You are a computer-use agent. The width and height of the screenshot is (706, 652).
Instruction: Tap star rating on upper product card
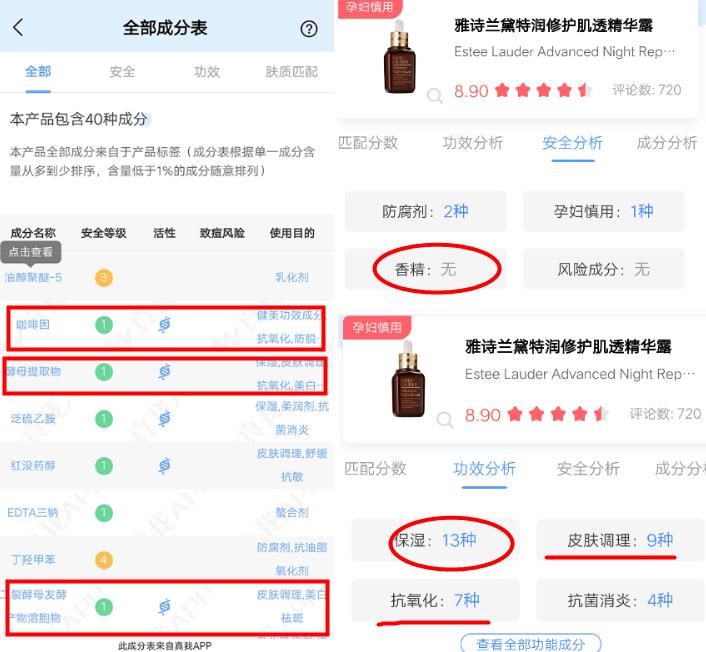click(543, 91)
